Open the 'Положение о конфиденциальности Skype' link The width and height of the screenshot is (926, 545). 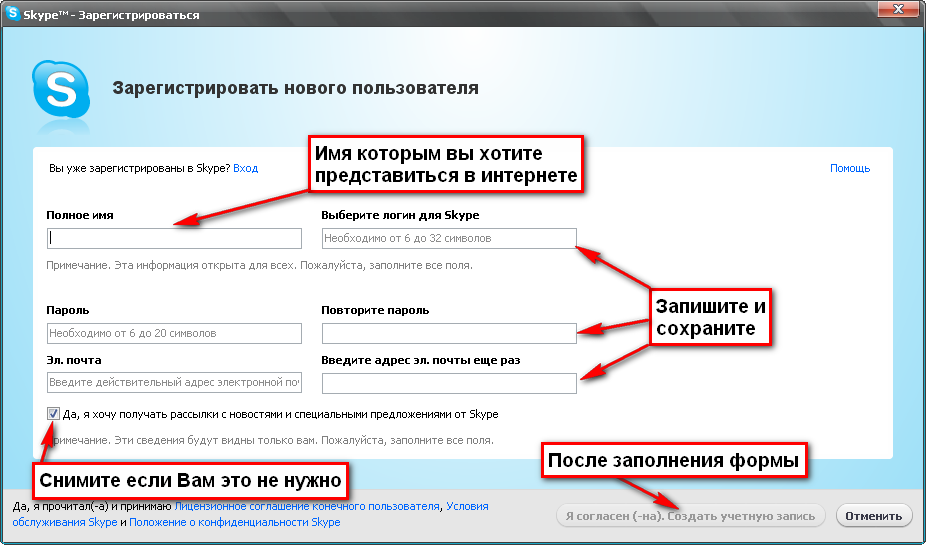click(234, 523)
